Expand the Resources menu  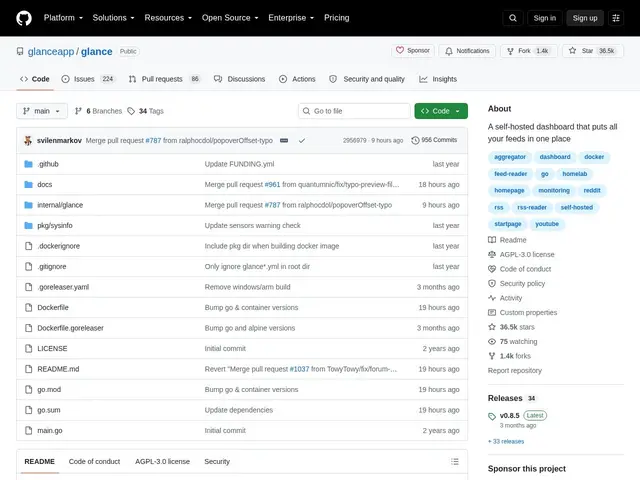click(168, 18)
